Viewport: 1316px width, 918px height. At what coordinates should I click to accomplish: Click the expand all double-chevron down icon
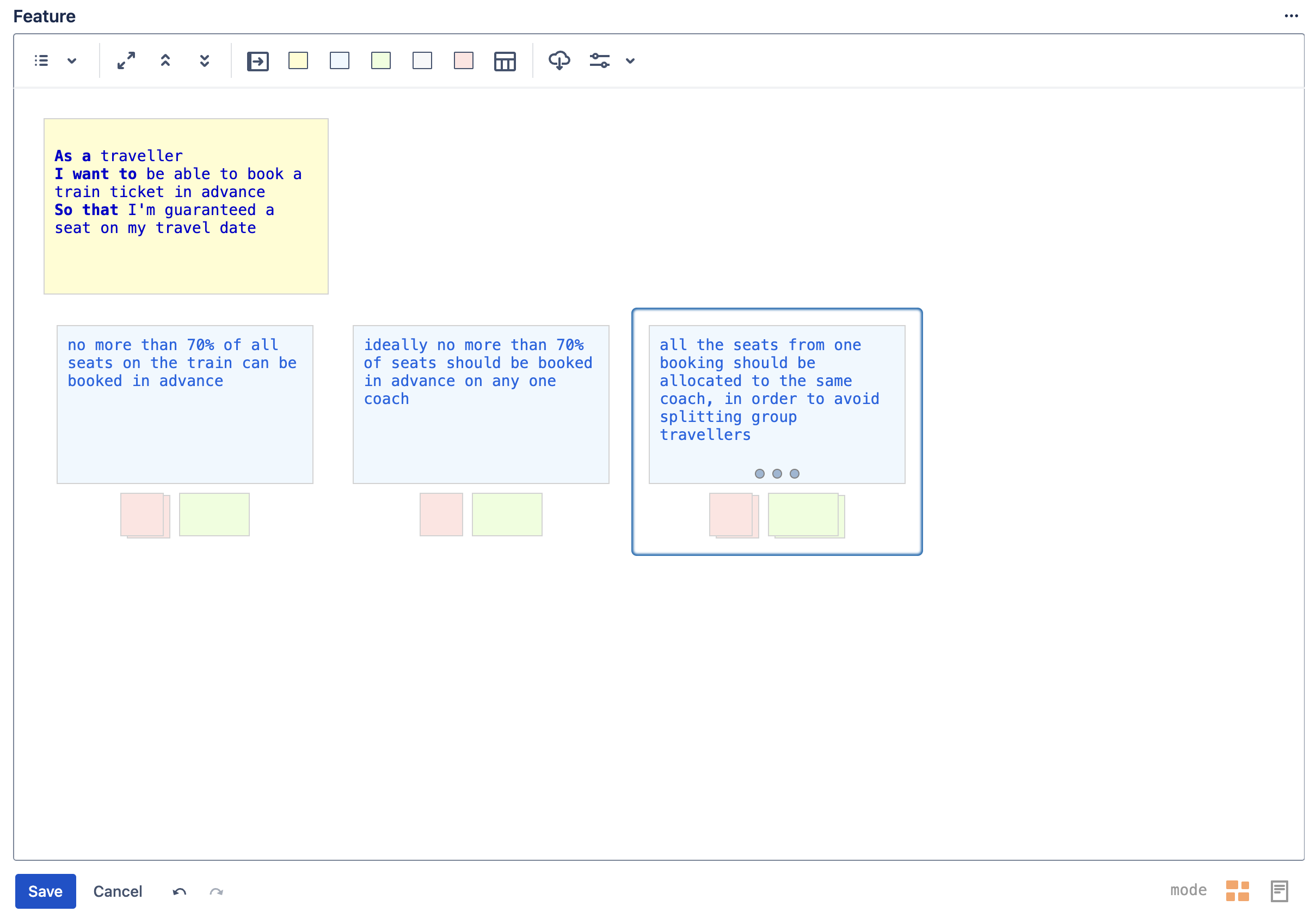coord(205,61)
